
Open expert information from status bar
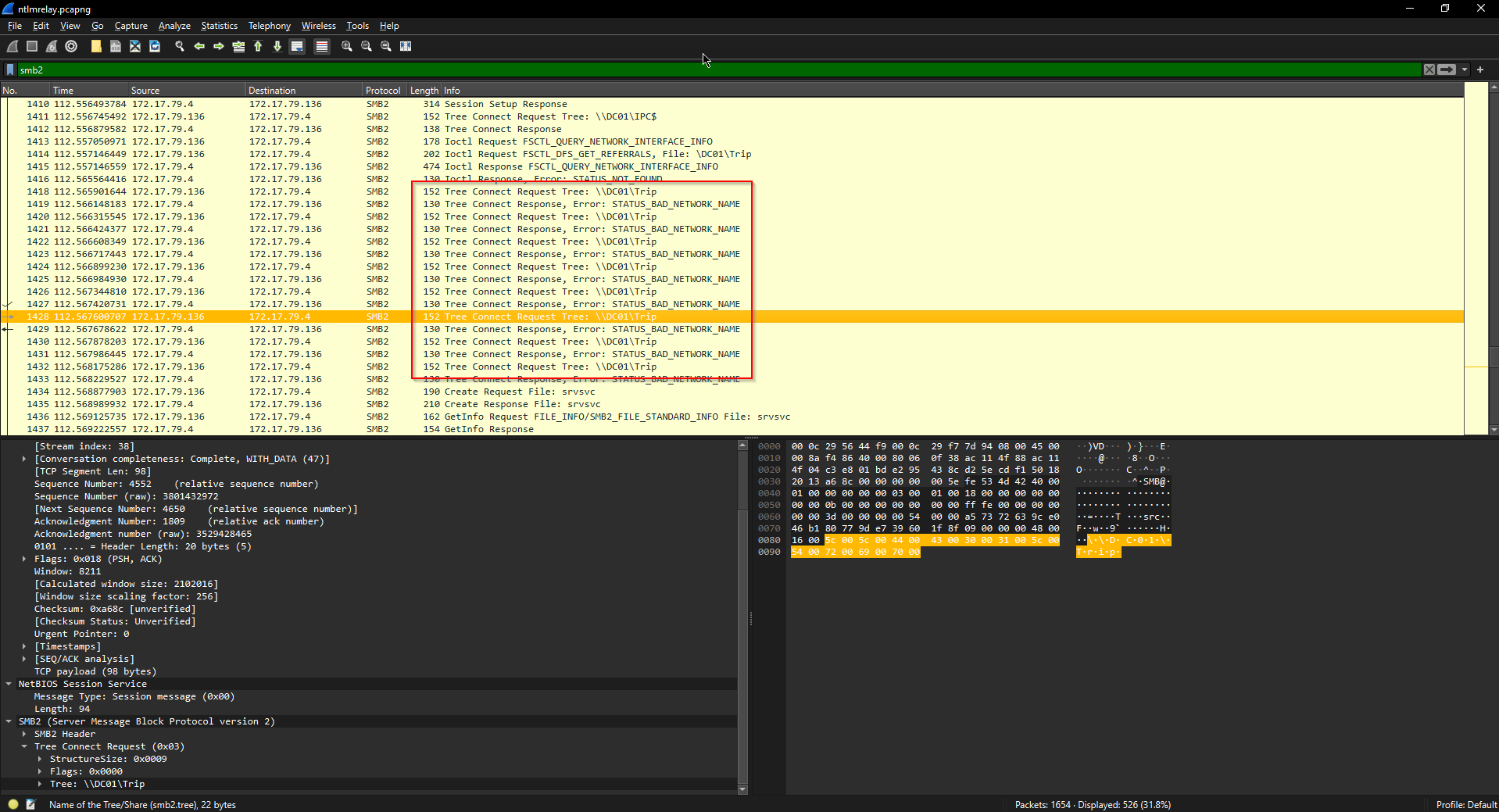(13, 804)
